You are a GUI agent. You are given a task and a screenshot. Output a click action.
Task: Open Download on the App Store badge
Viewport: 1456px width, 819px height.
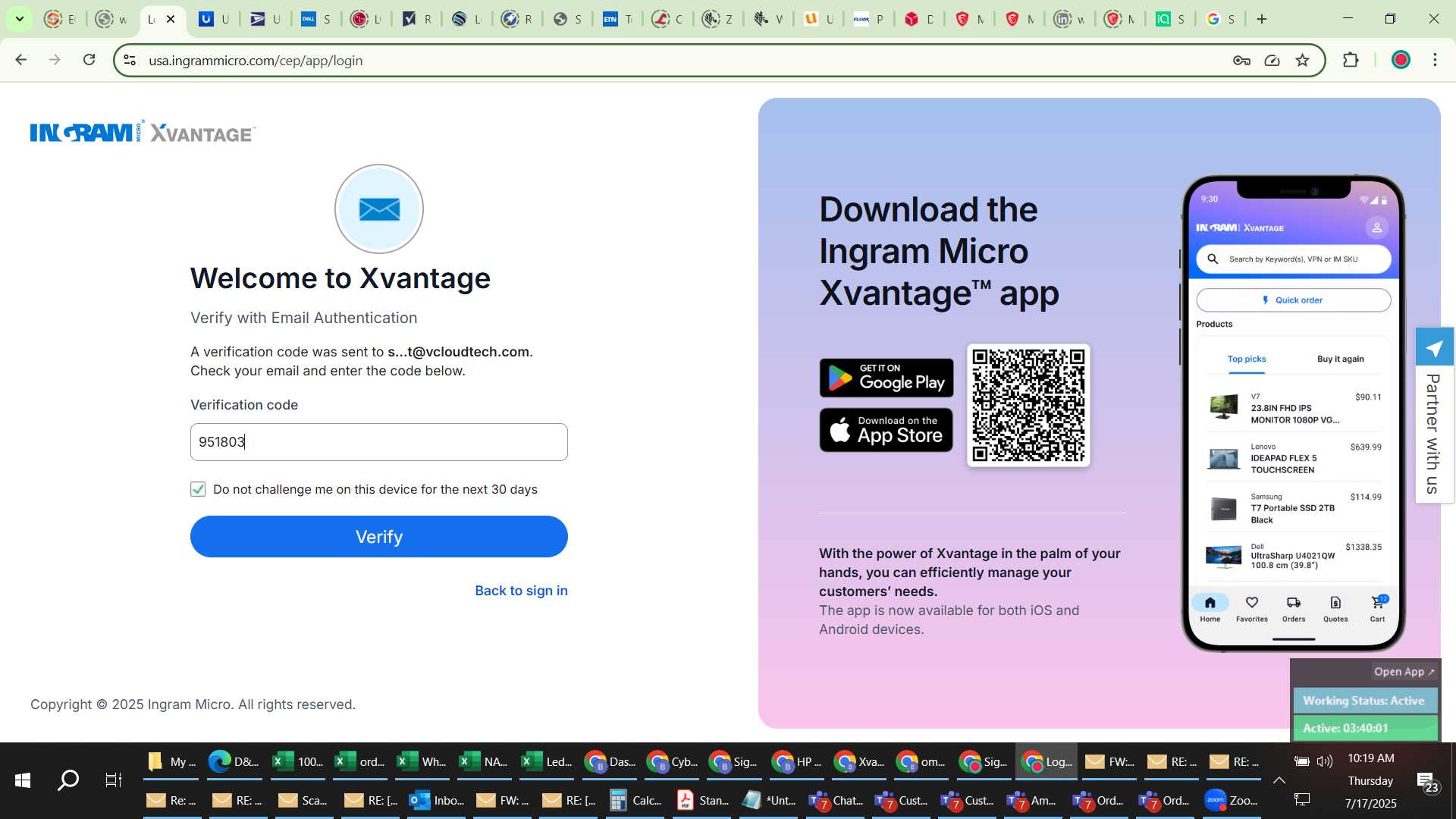pyautogui.click(x=886, y=430)
